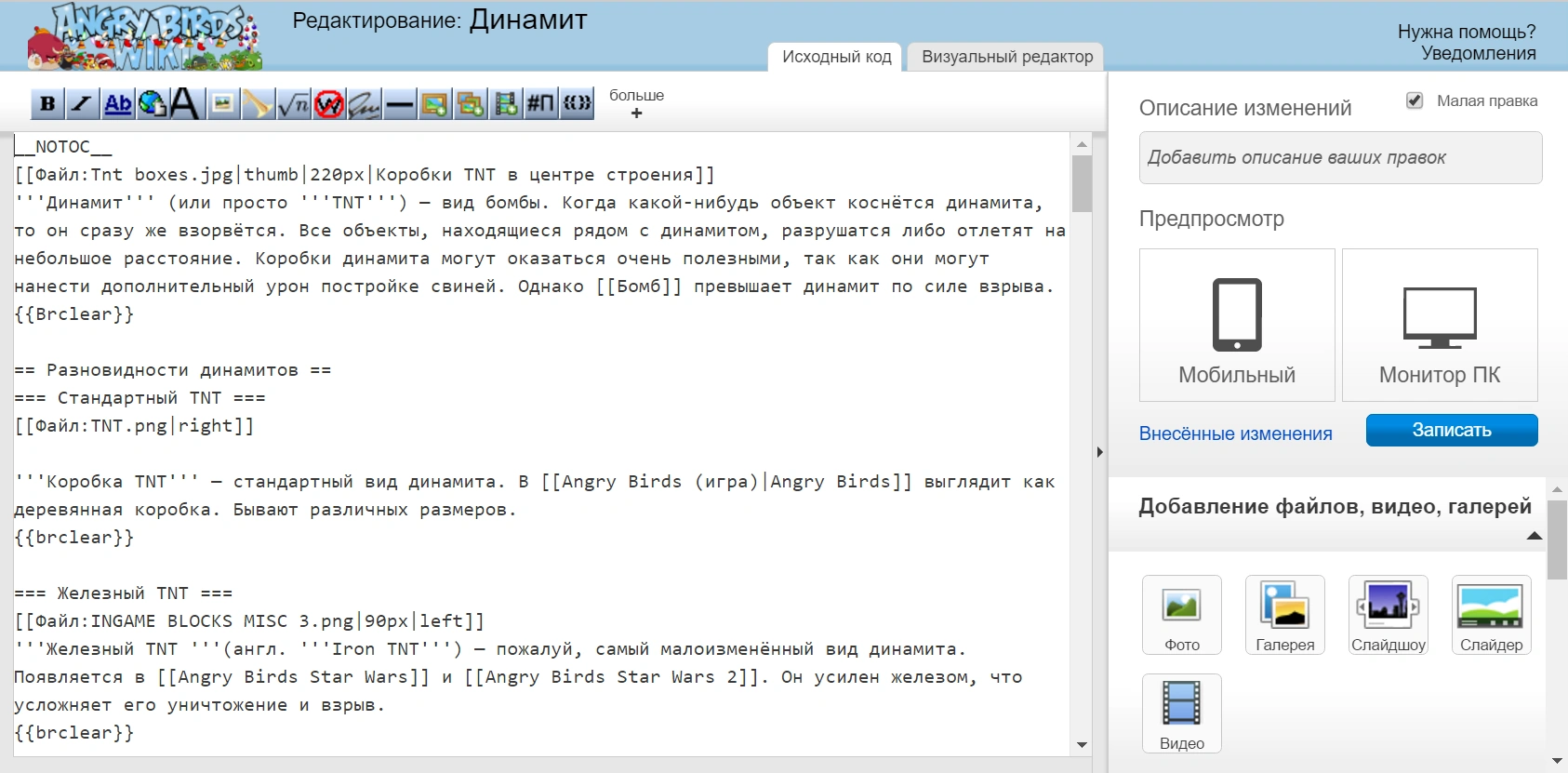Screen dimensions: 1568x773
Task: Insert a template using the braces icon
Action: (577, 103)
